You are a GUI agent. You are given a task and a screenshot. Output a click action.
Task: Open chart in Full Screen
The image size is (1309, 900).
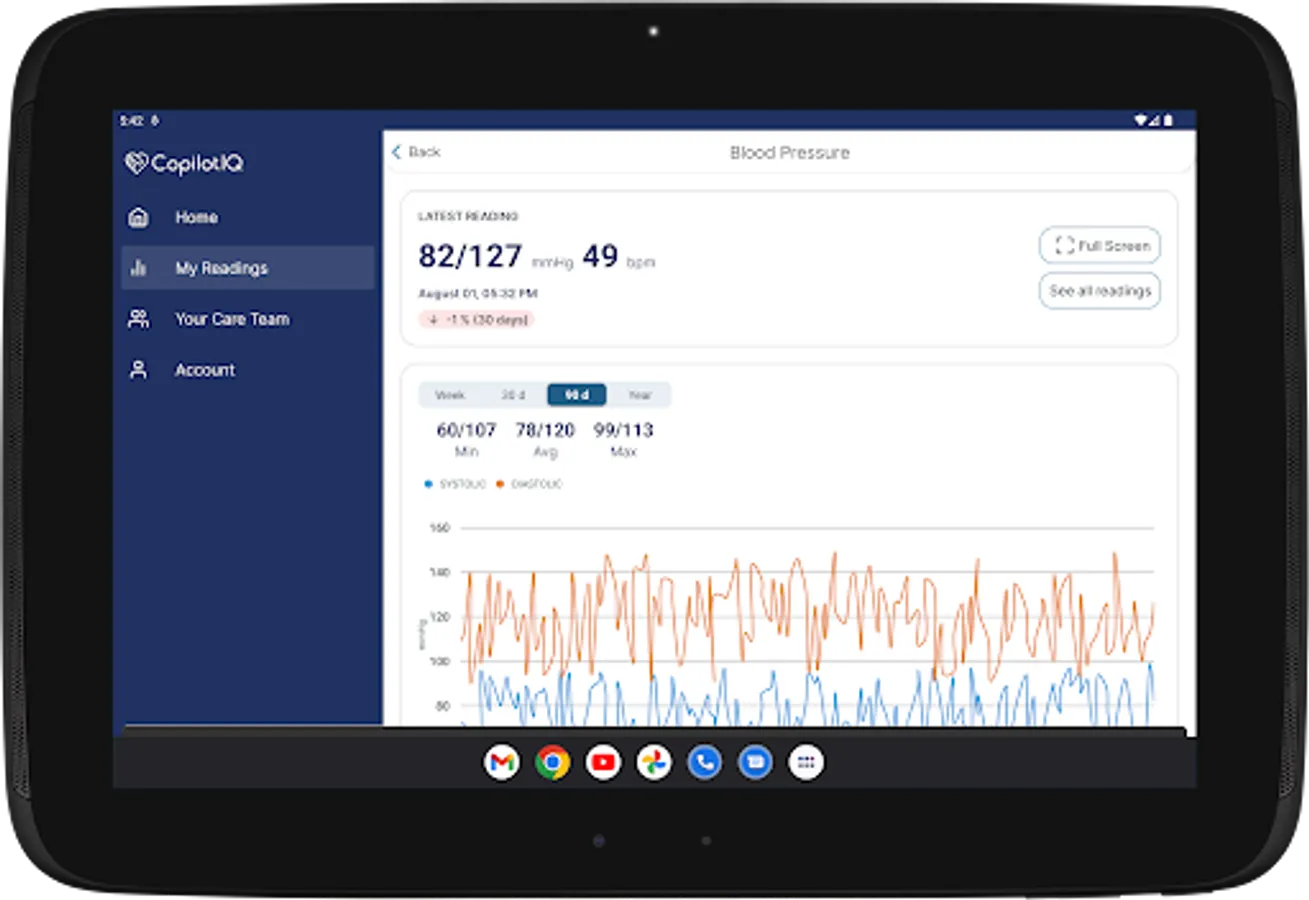1100,245
